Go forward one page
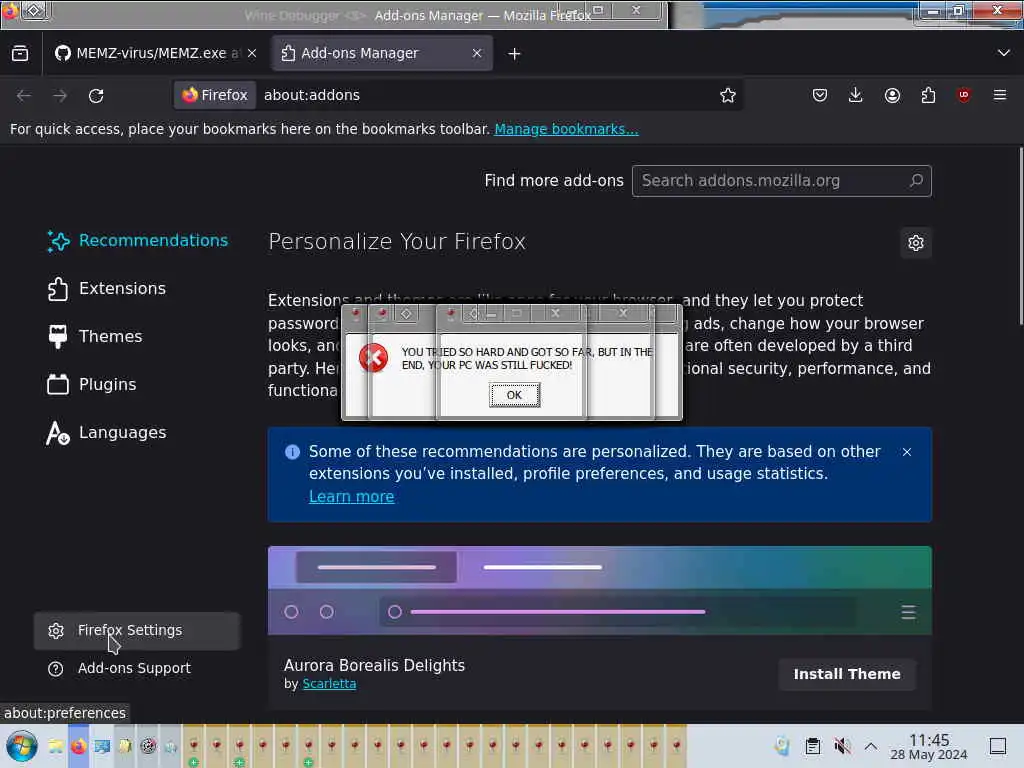Image resolution: width=1024 pixels, height=768 pixels. (60, 95)
